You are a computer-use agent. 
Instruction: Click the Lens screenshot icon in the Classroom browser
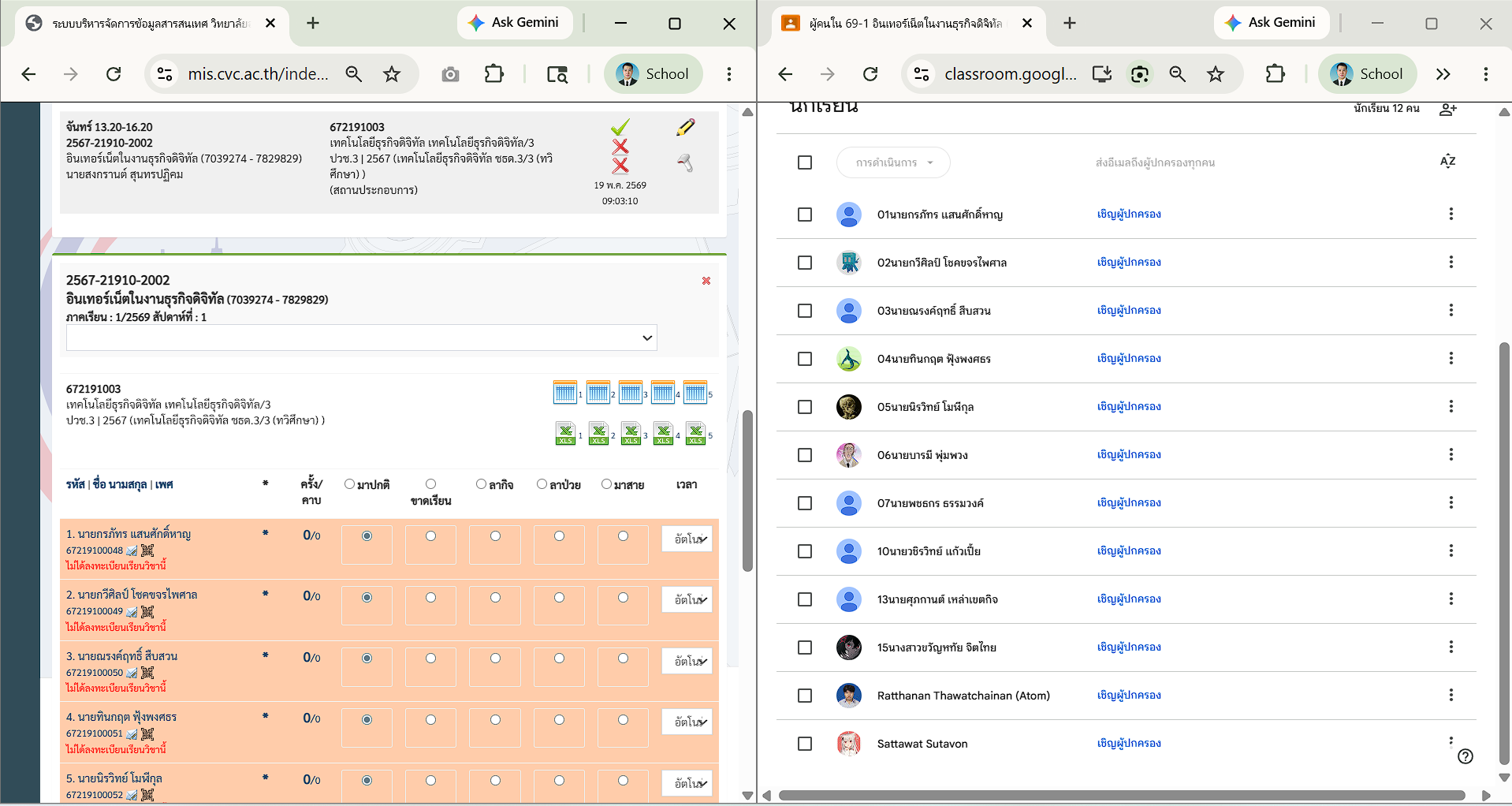coord(1140,74)
